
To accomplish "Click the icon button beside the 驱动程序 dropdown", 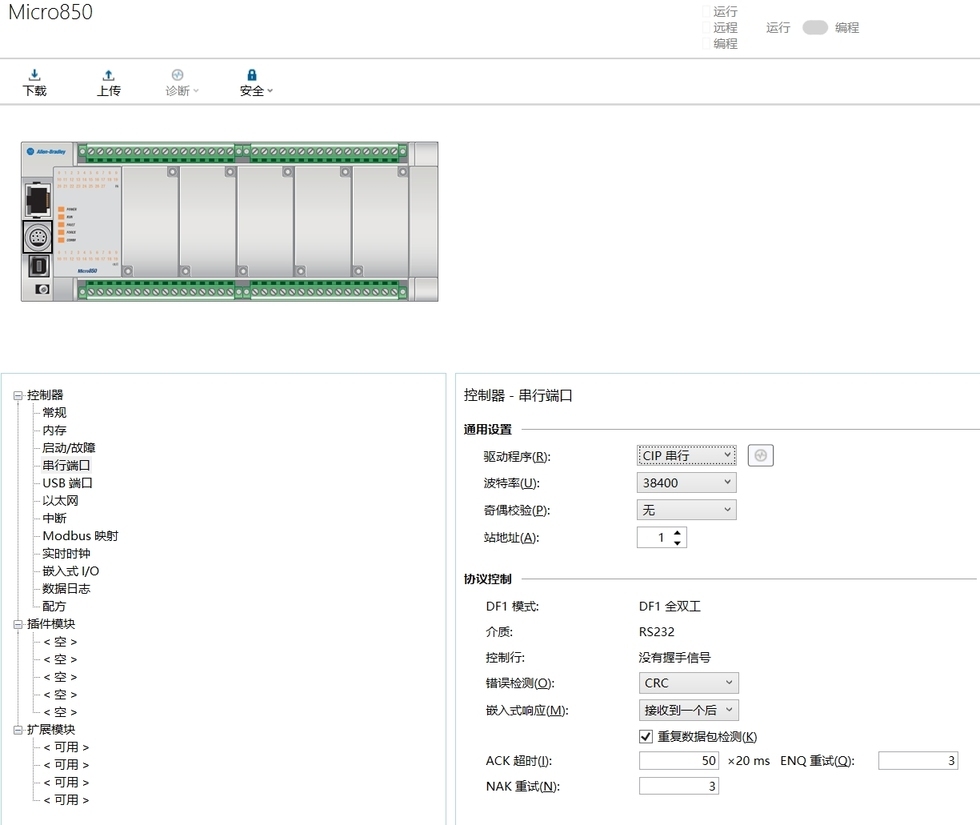I will click(761, 456).
